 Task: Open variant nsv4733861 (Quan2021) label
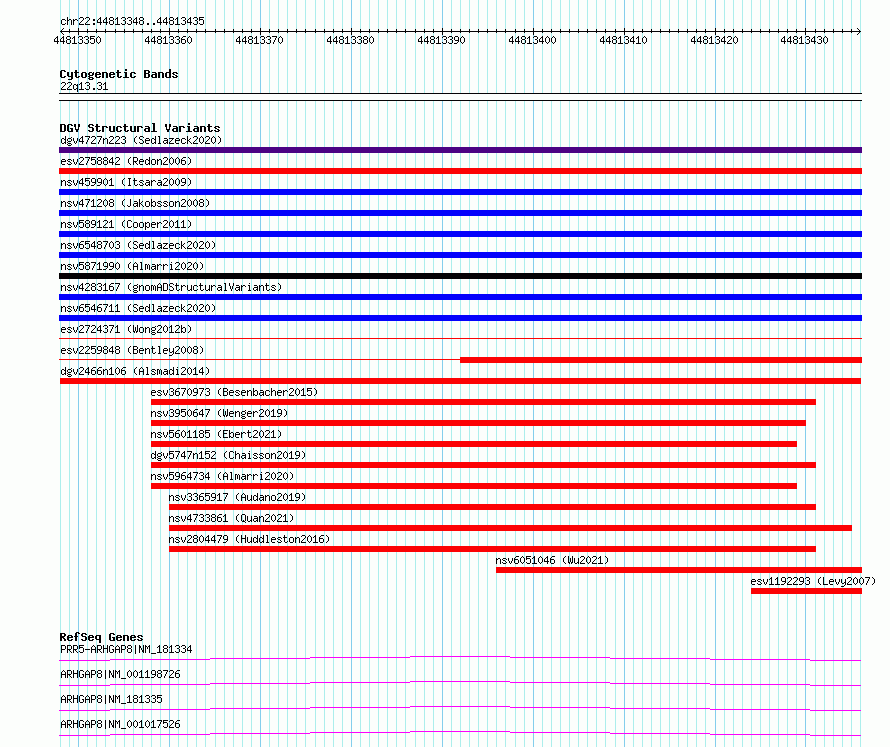click(x=231, y=518)
